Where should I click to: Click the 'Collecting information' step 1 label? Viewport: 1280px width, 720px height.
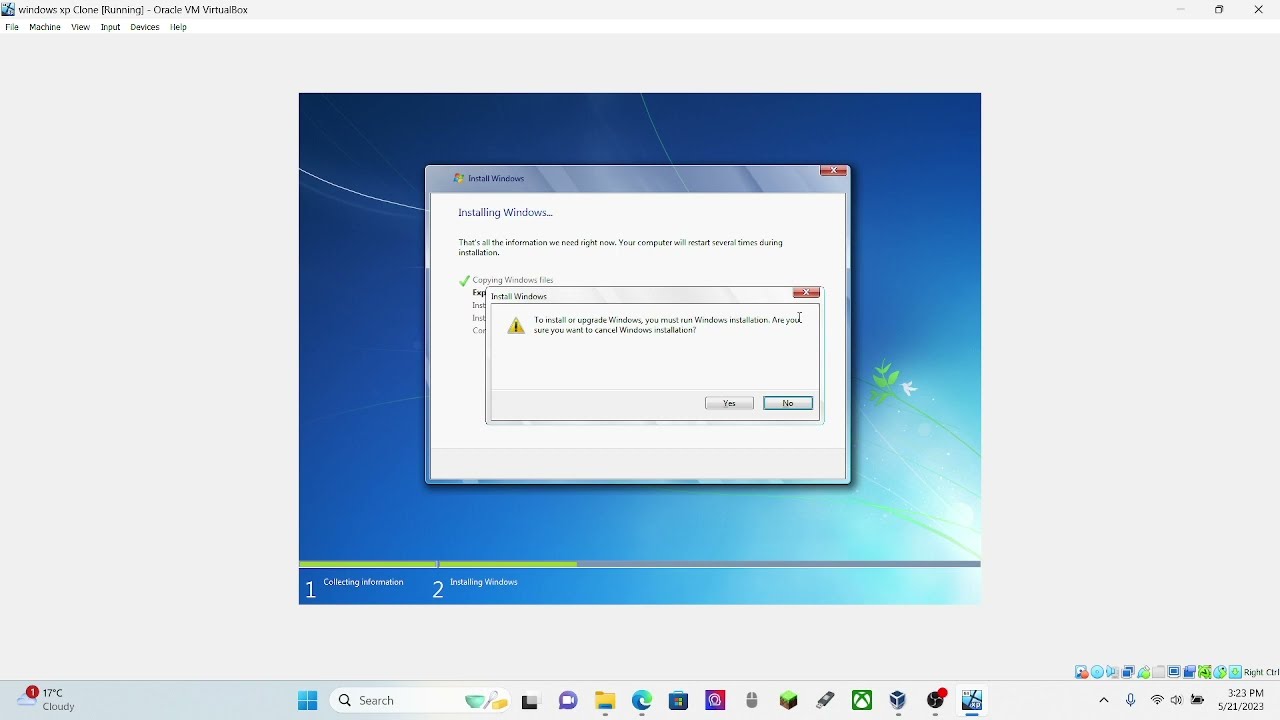(x=364, y=582)
